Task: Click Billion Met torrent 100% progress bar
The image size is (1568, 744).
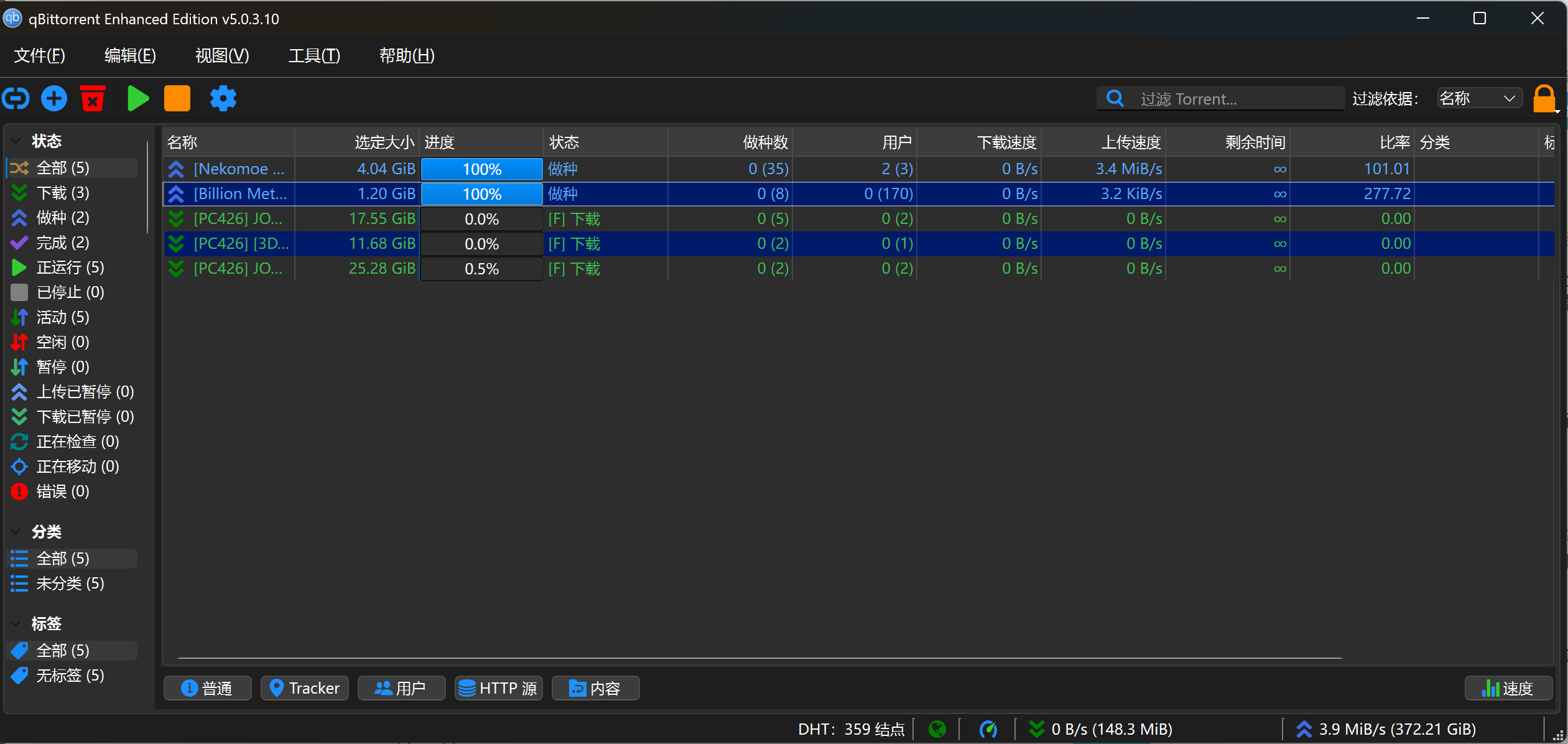Action: [481, 193]
